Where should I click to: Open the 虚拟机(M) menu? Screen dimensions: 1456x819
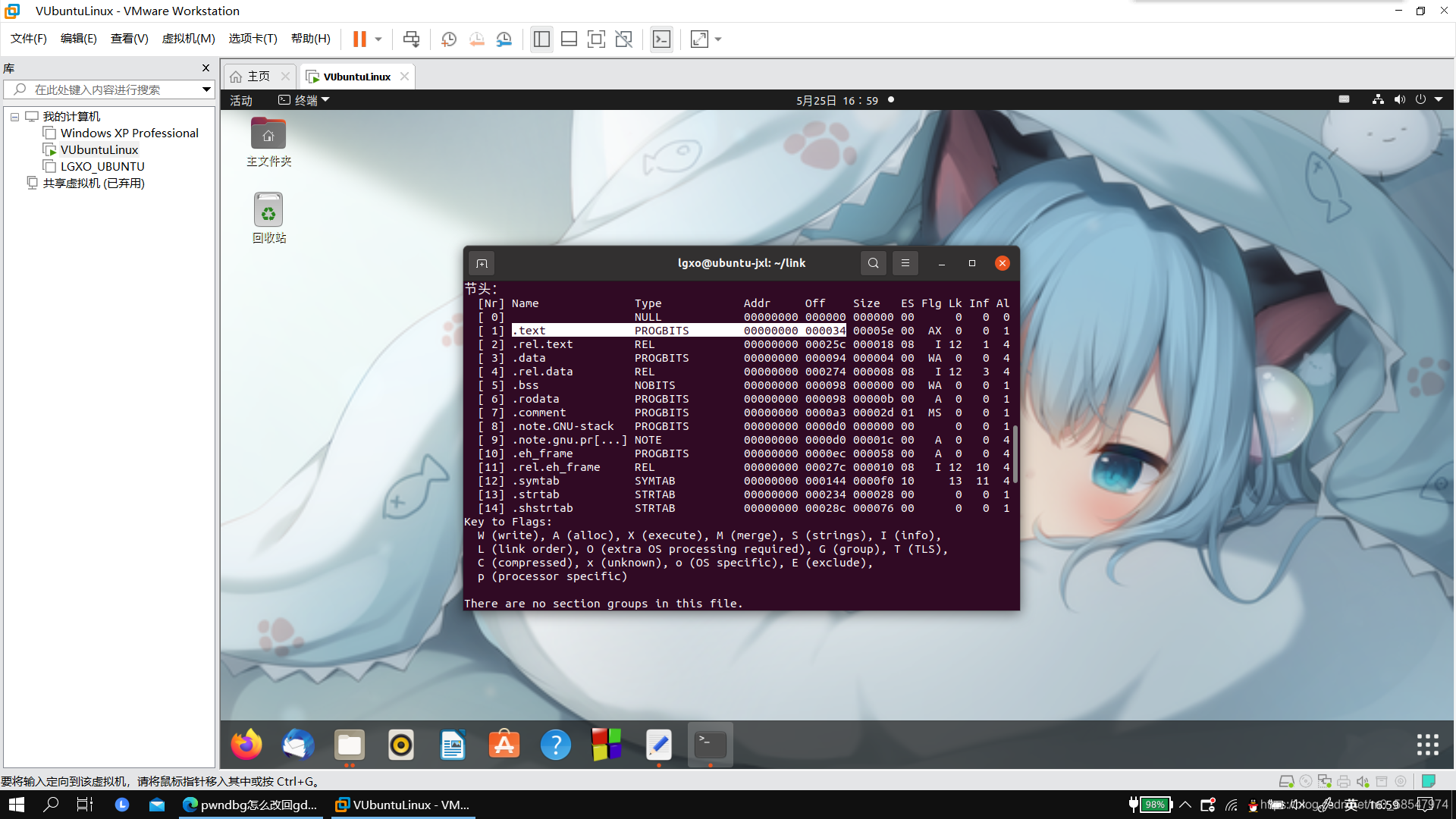(189, 39)
